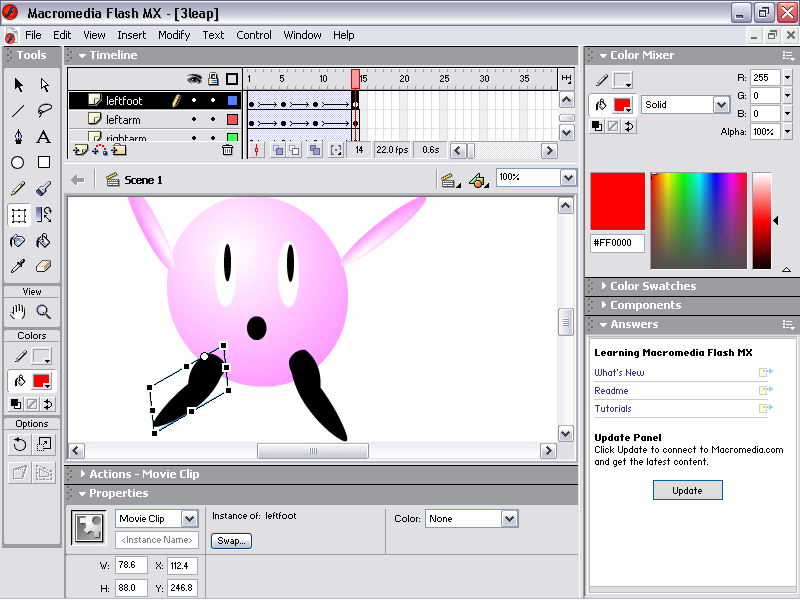Activate the Zoom magnifier tool
The height and width of the screenshot is (600, 800).
point(44,312)
